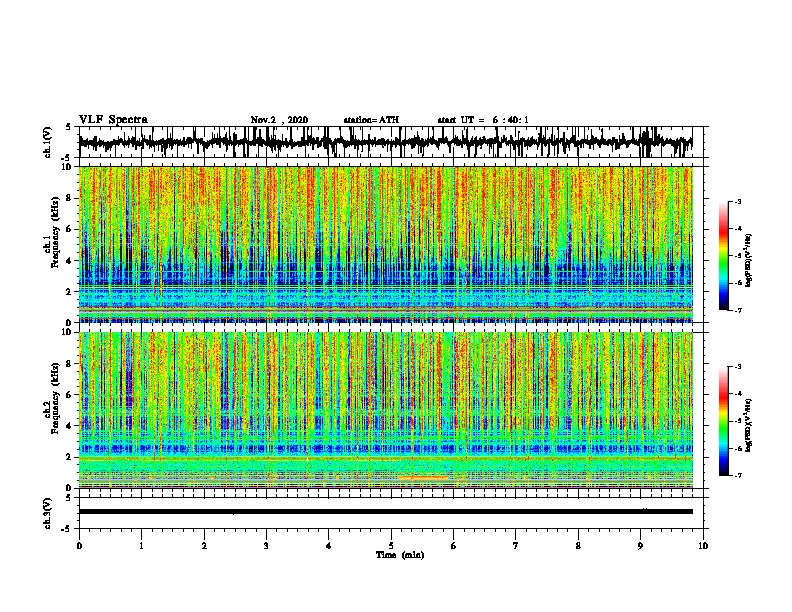
Task: Click the ch.3(V) black trace band
Action: pos(386,512)
